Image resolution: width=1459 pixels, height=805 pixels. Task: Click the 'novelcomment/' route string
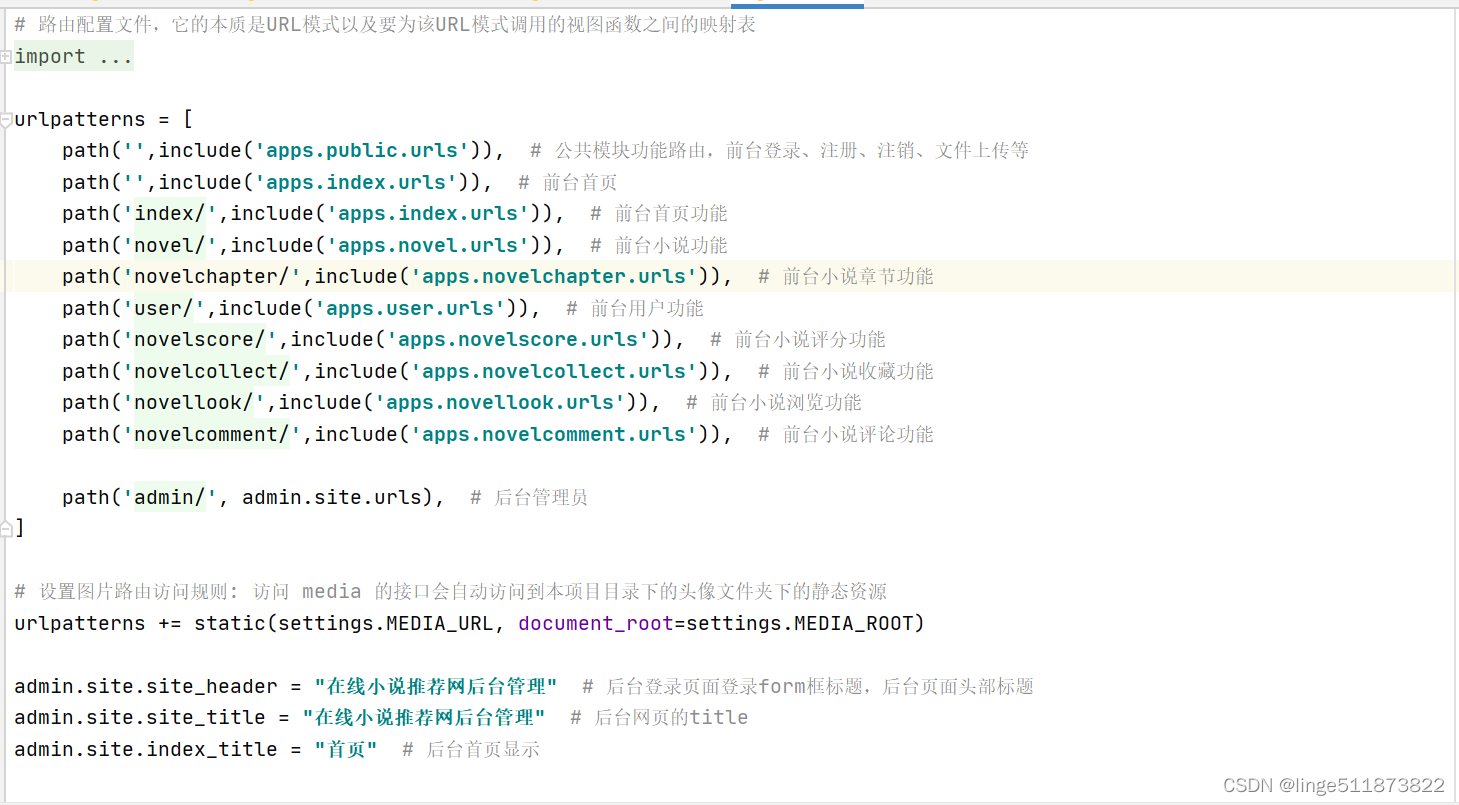point(212,434)
